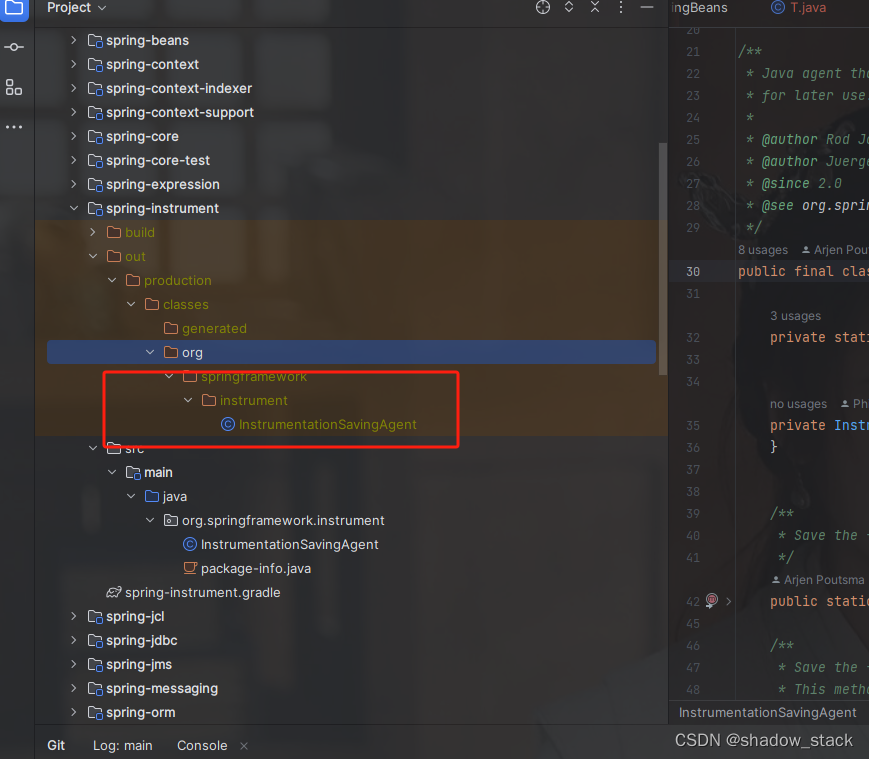Expand spring-messaging module
Image resolution: width=869 pixels, height=759 pixels.
click(74, 688)
